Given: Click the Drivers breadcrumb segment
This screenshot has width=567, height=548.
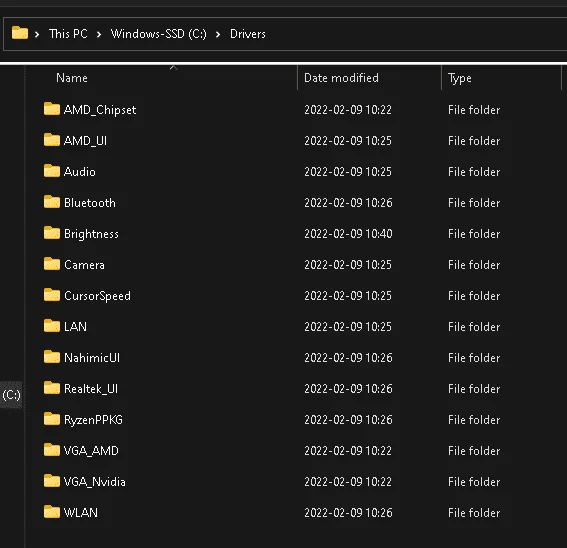Looking at the screenshot, I should coord(248,34).
